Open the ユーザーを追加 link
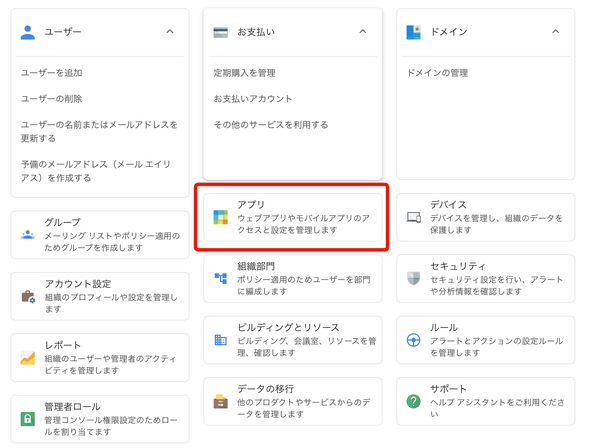600x448 pixels. point(51,73)
